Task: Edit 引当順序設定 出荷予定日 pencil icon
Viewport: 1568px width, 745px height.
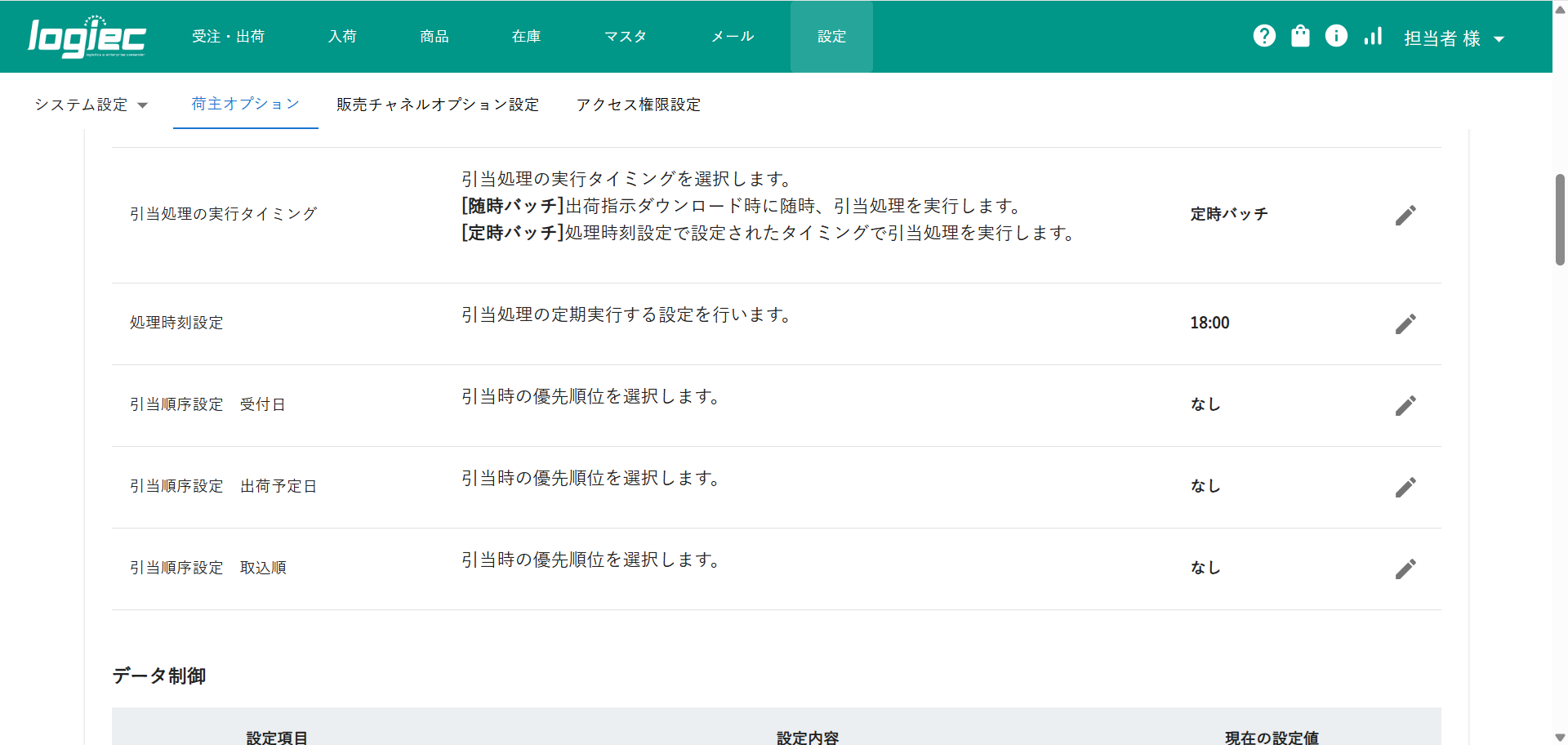Action: coord(1405,487)
